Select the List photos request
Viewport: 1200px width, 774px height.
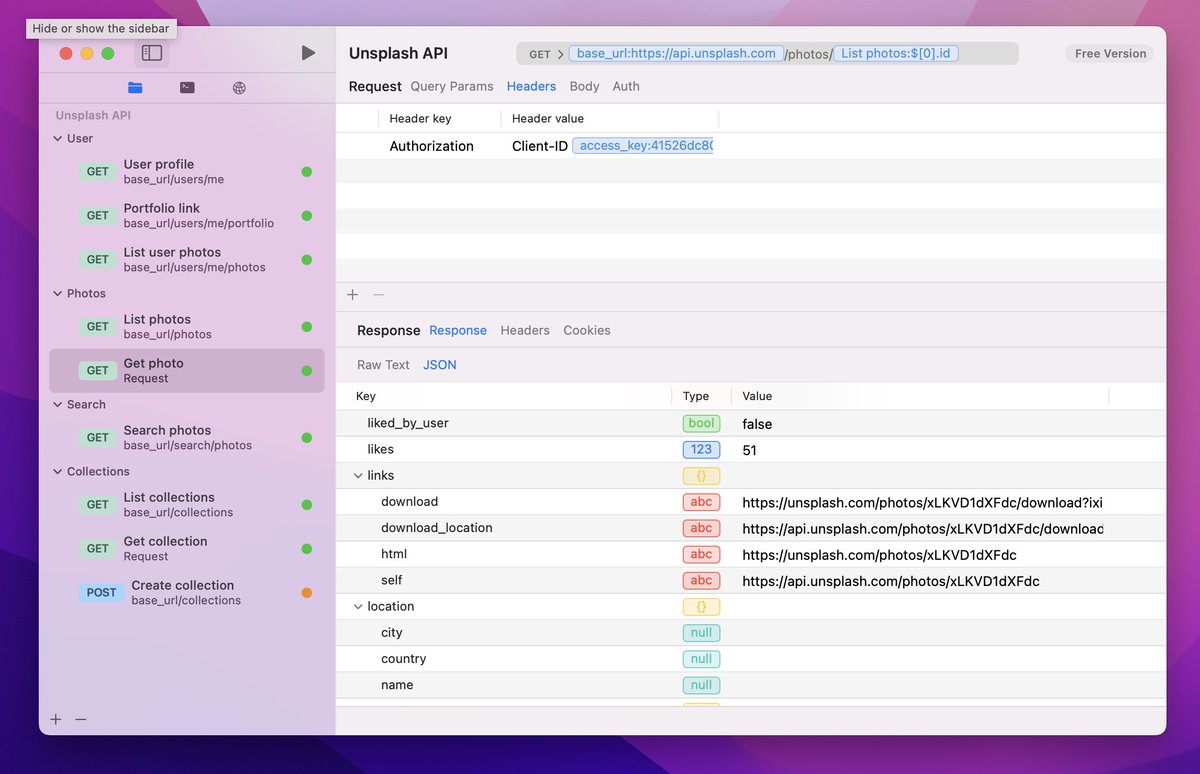tap(187, 326)
